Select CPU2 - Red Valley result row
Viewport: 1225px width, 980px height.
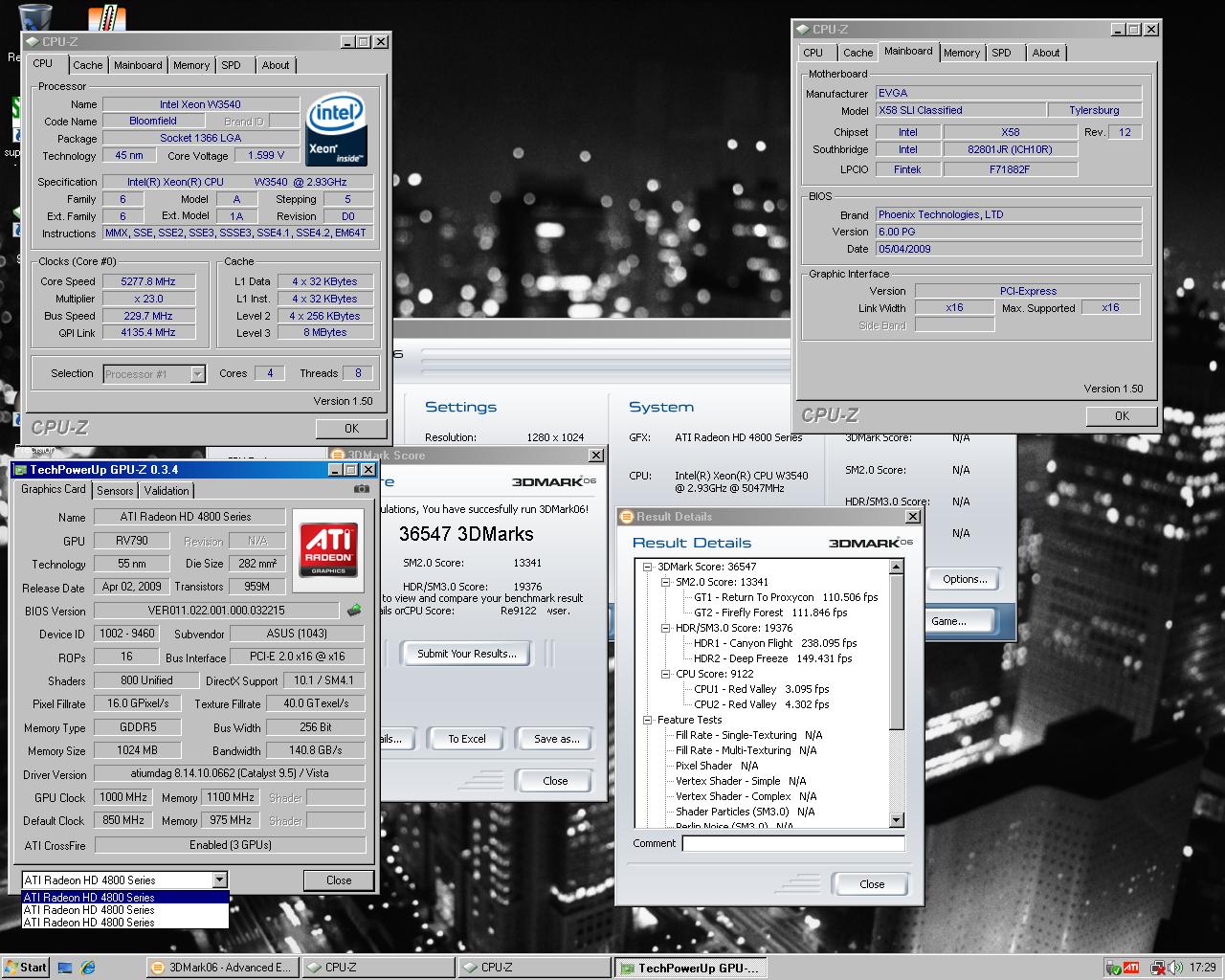(x=761, y=704)
